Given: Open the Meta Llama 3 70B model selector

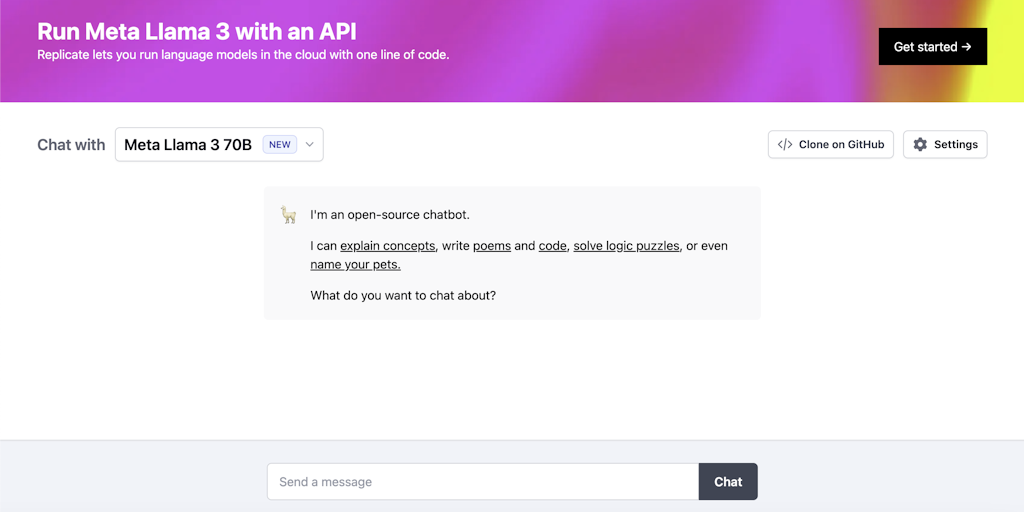Looking at the screenshot, I should [188, 145].
